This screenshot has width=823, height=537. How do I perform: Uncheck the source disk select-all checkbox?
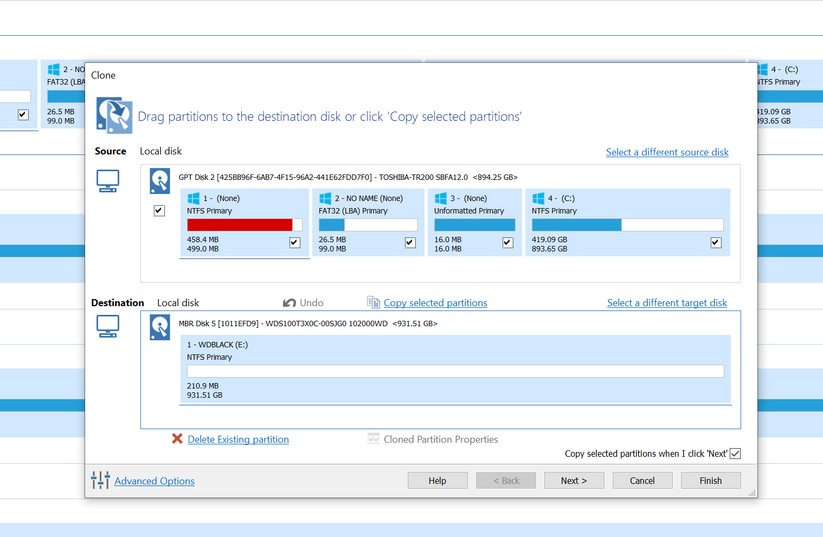point(159,211)
